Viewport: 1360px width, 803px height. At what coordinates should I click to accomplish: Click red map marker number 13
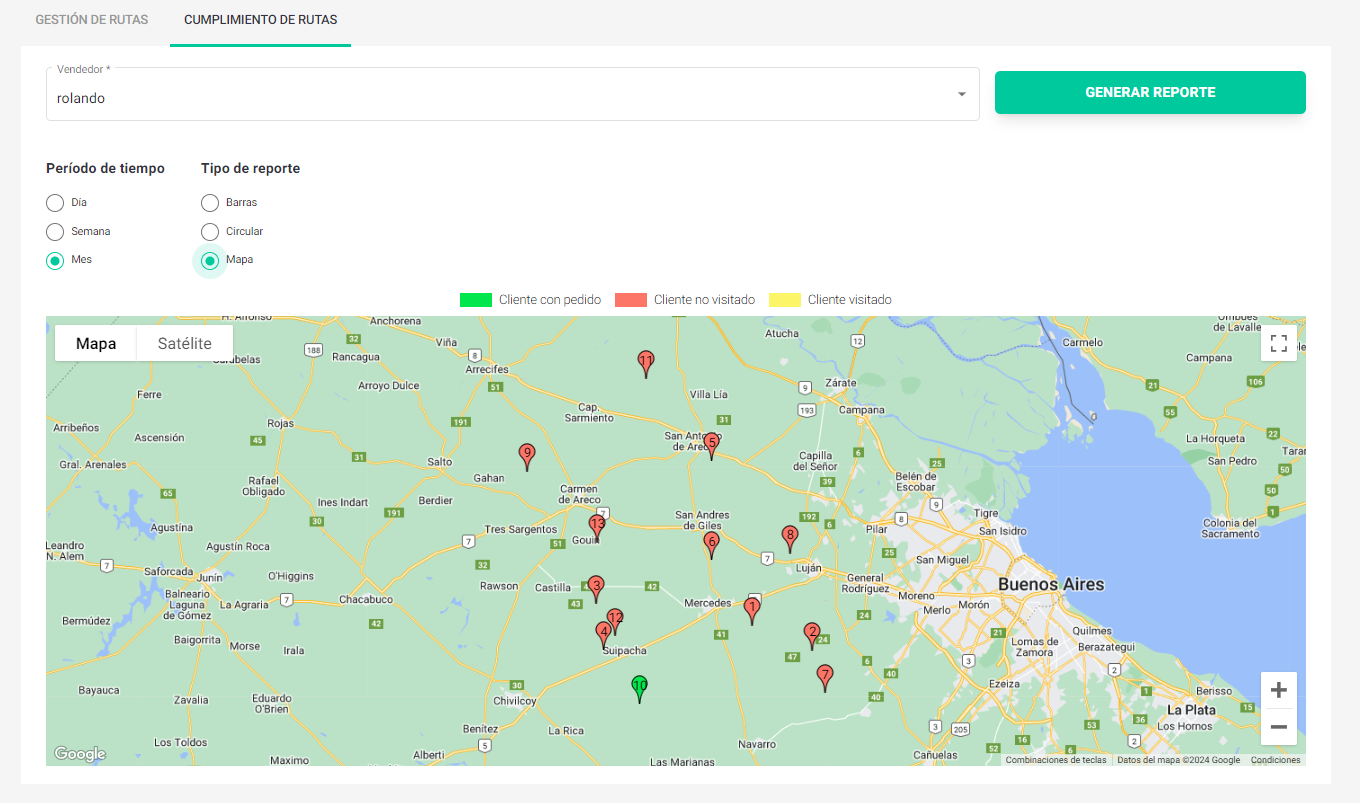pyautogui.click(x=597, y=528)
